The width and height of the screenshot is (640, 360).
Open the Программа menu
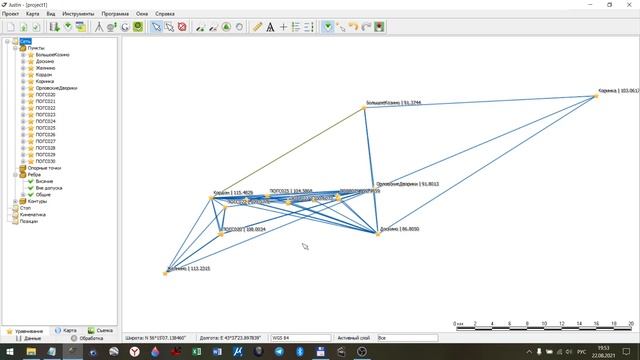coord(115,13)
